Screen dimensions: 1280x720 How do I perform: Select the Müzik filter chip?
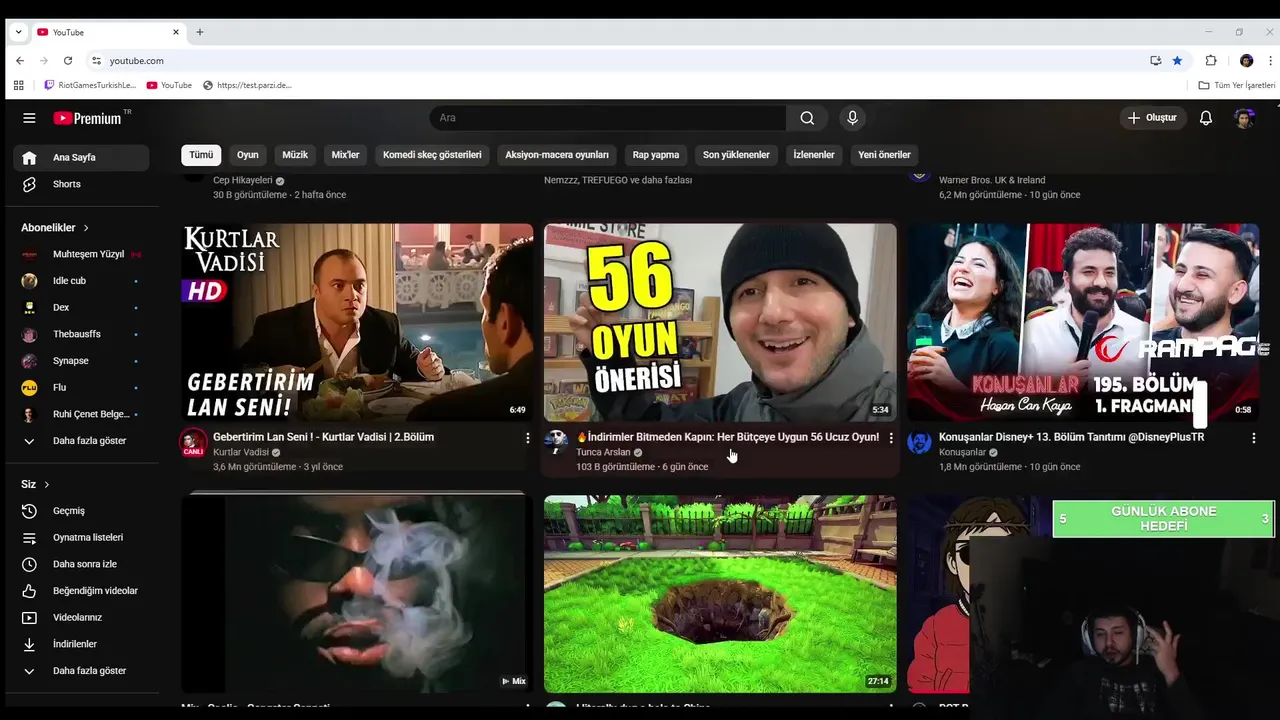point(295,155)
